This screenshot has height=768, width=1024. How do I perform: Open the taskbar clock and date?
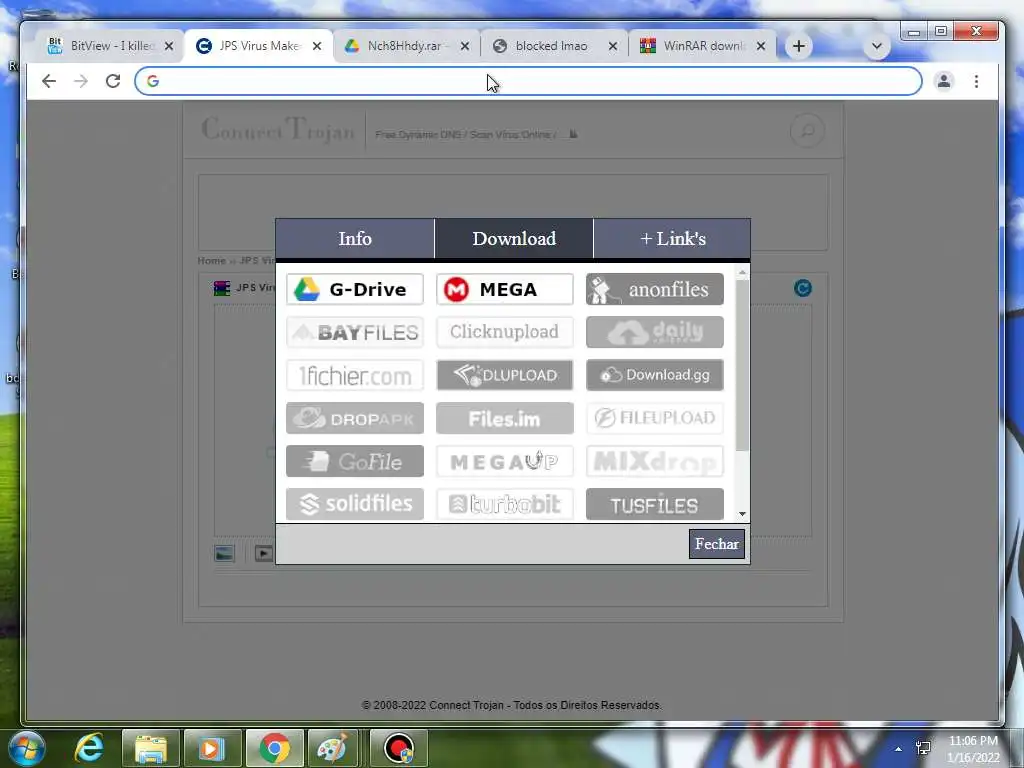click(973, 749)
